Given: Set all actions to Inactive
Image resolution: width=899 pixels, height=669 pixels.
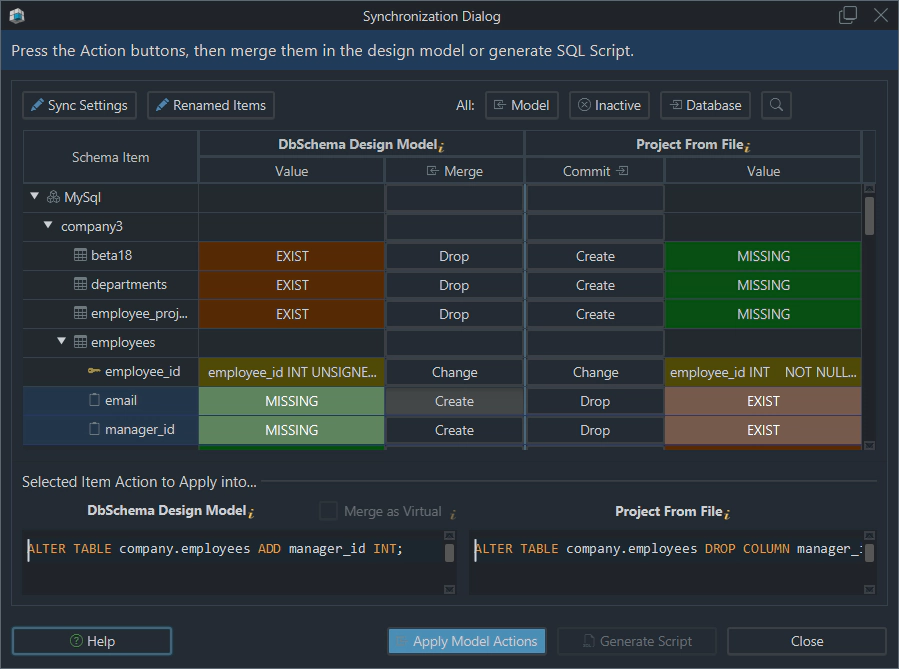Looking at the screenshot, I should click(609, 105).
